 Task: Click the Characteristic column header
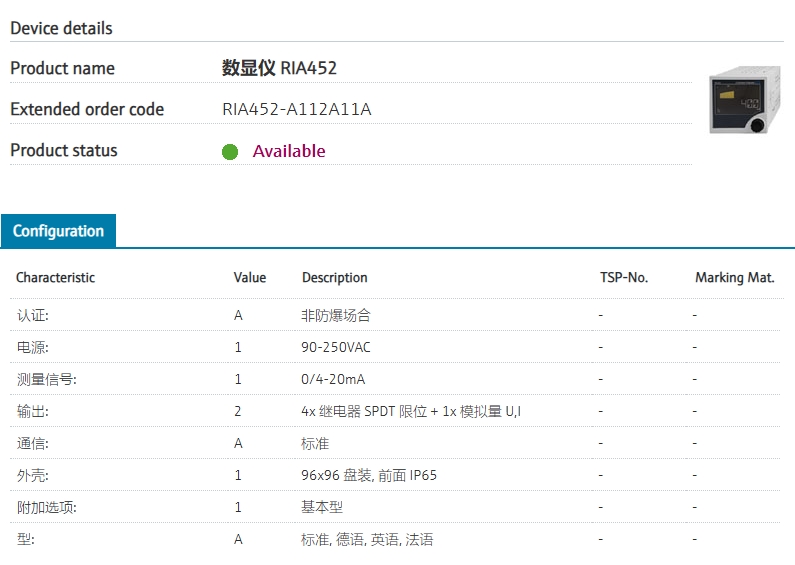point(55,278)
